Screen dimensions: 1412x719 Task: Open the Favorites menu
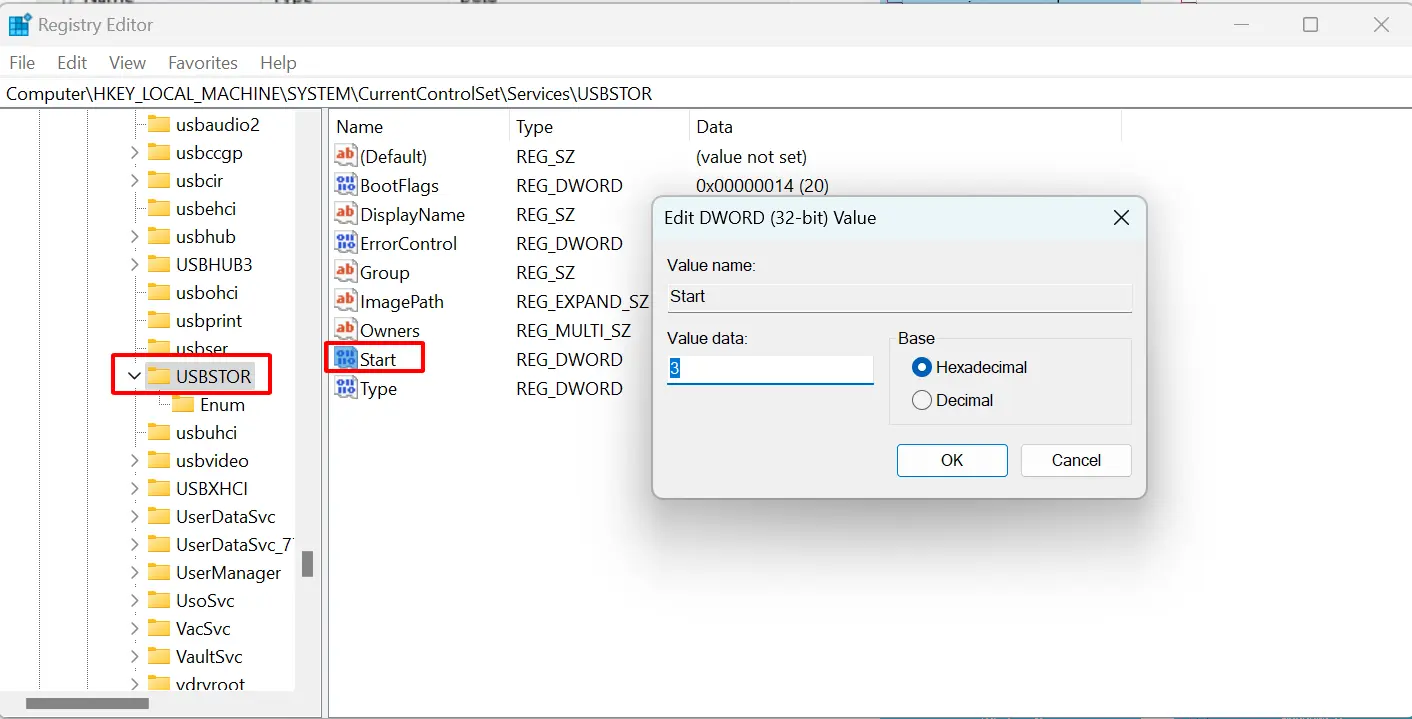click(203, 62)
